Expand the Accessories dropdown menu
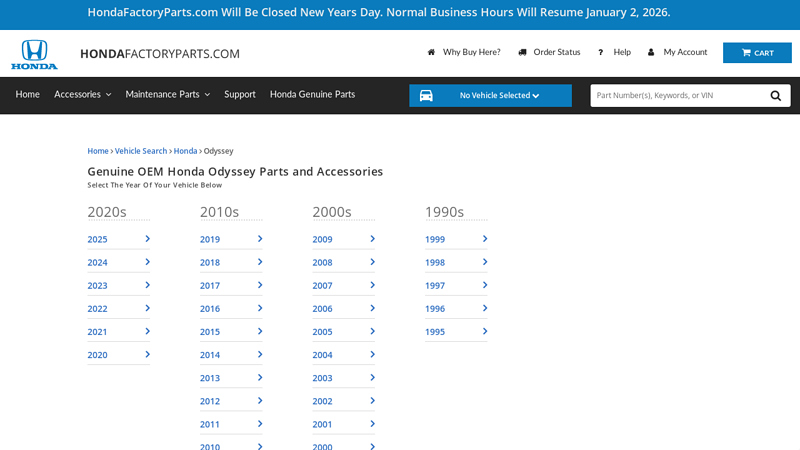Screen dimensions: 800x450 (x=83, y=94)
